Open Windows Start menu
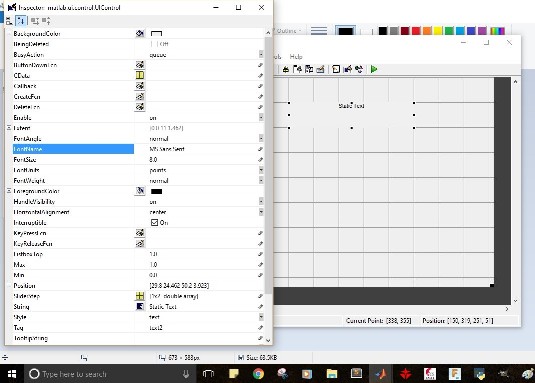The width and height of the screenshot is (535, 383). [12, 374]
